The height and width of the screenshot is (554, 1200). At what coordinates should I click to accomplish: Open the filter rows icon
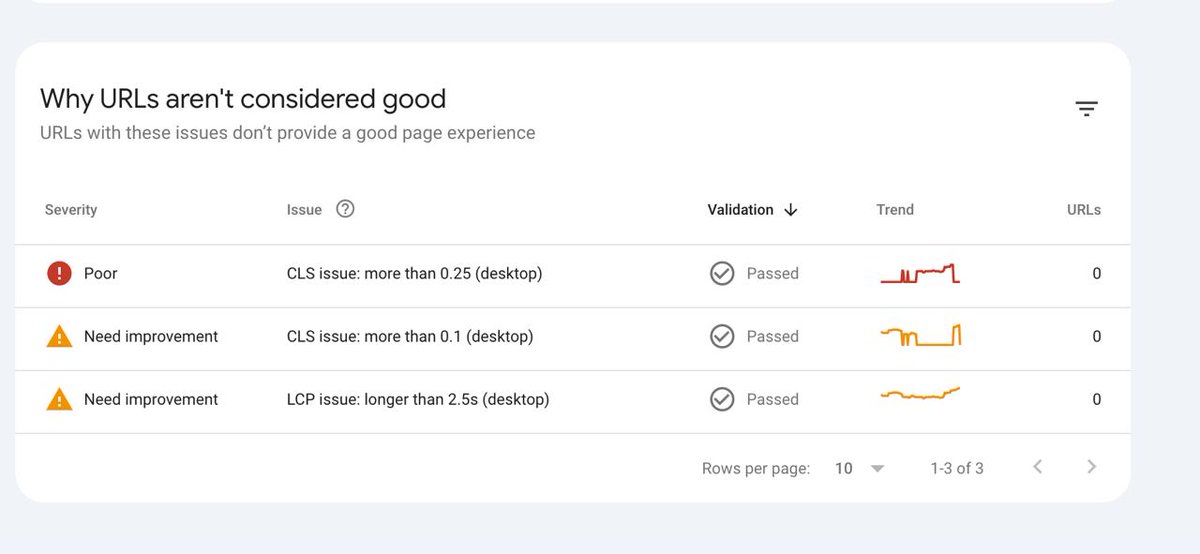point(1086,109)
